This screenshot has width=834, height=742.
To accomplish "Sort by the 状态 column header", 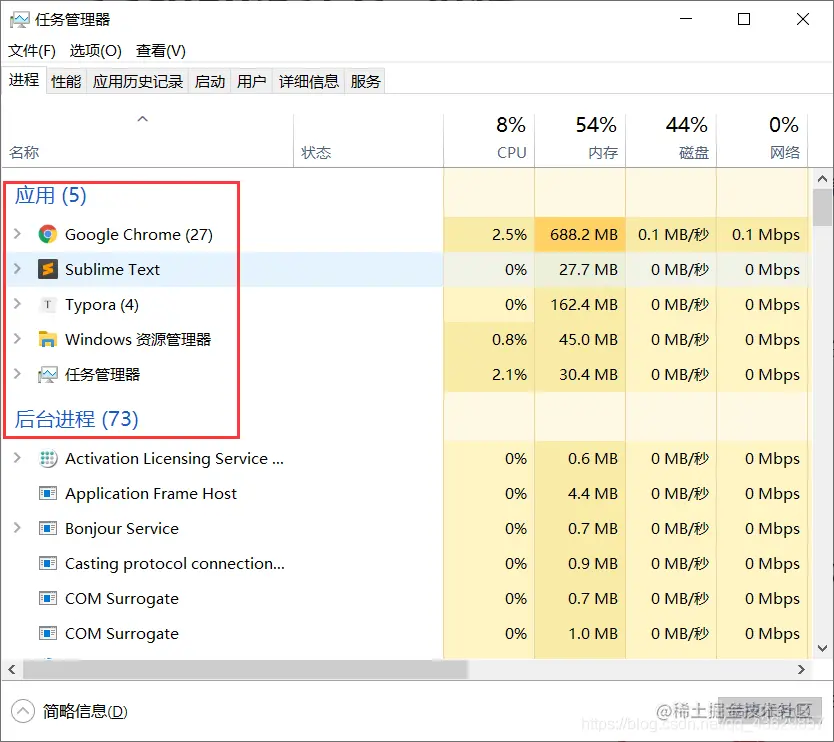I will point(368,140).
